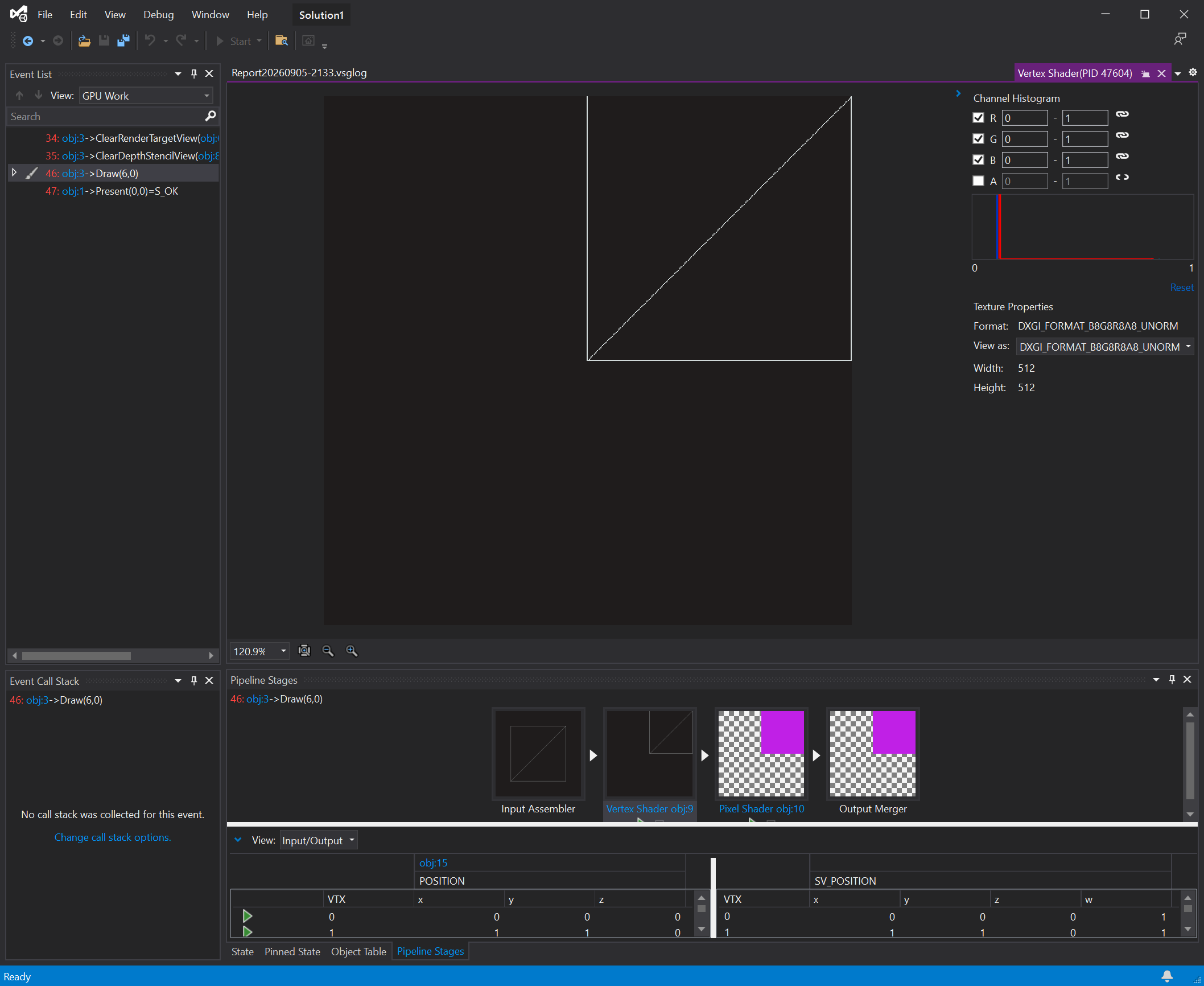
Task: Pin the Vertex Shader tab
Action: pos(1146,74)
